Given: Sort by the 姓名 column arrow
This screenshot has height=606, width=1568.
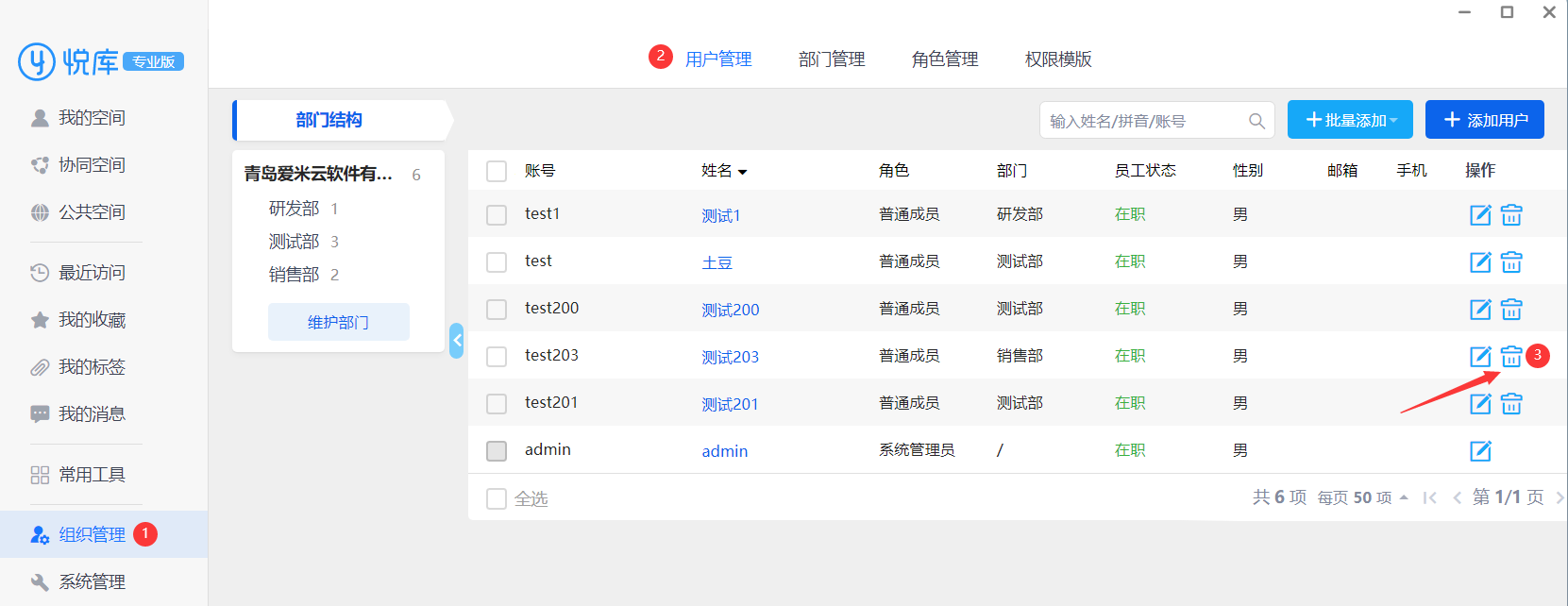Looking at the screenshot, I should coord(742,172).
